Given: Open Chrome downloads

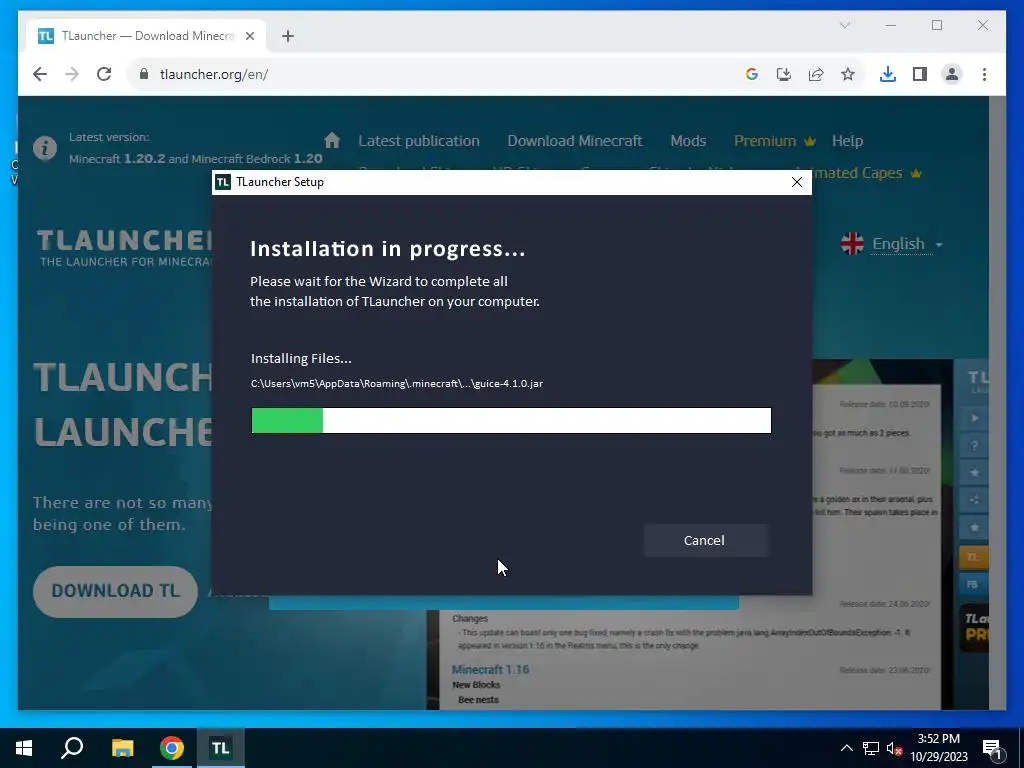Looking at the screenshot, I should pyautogui.click(x=888, y=74).
